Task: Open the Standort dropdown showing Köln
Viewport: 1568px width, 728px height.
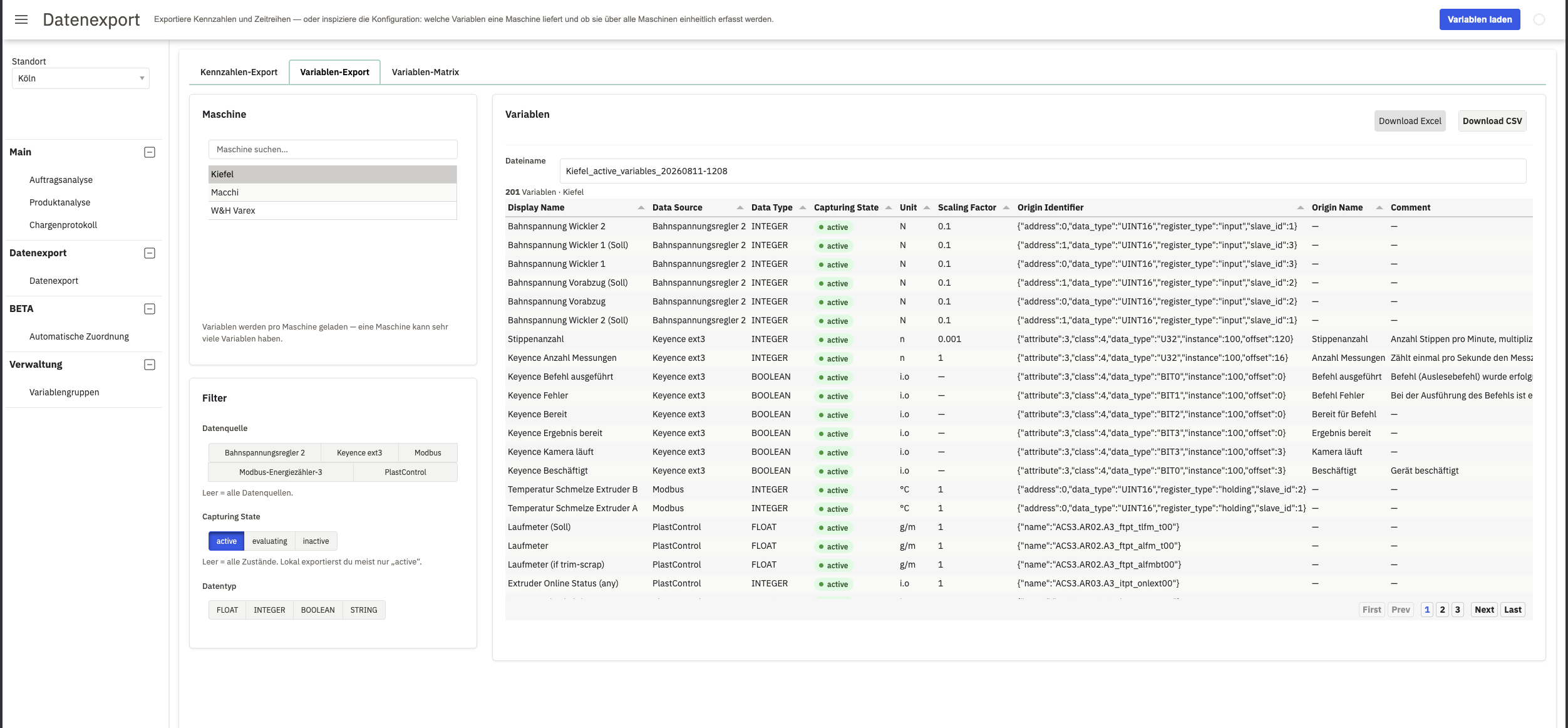Action: coord(81,78)
